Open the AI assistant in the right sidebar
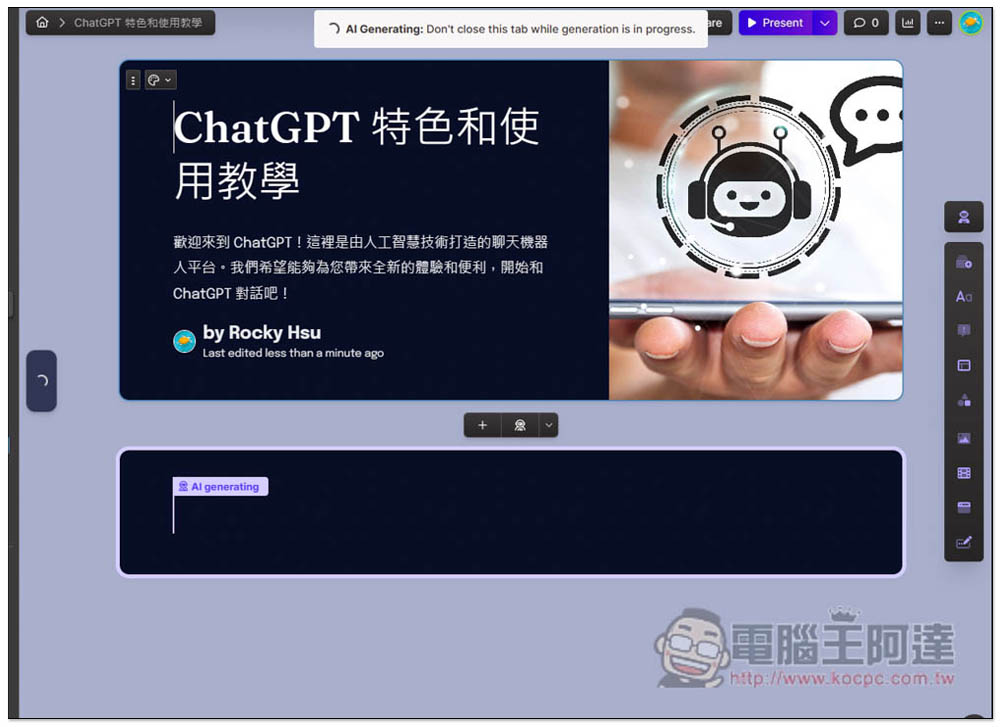The height and width of the screenshot is (727, 1000). (x=963, y=217)
